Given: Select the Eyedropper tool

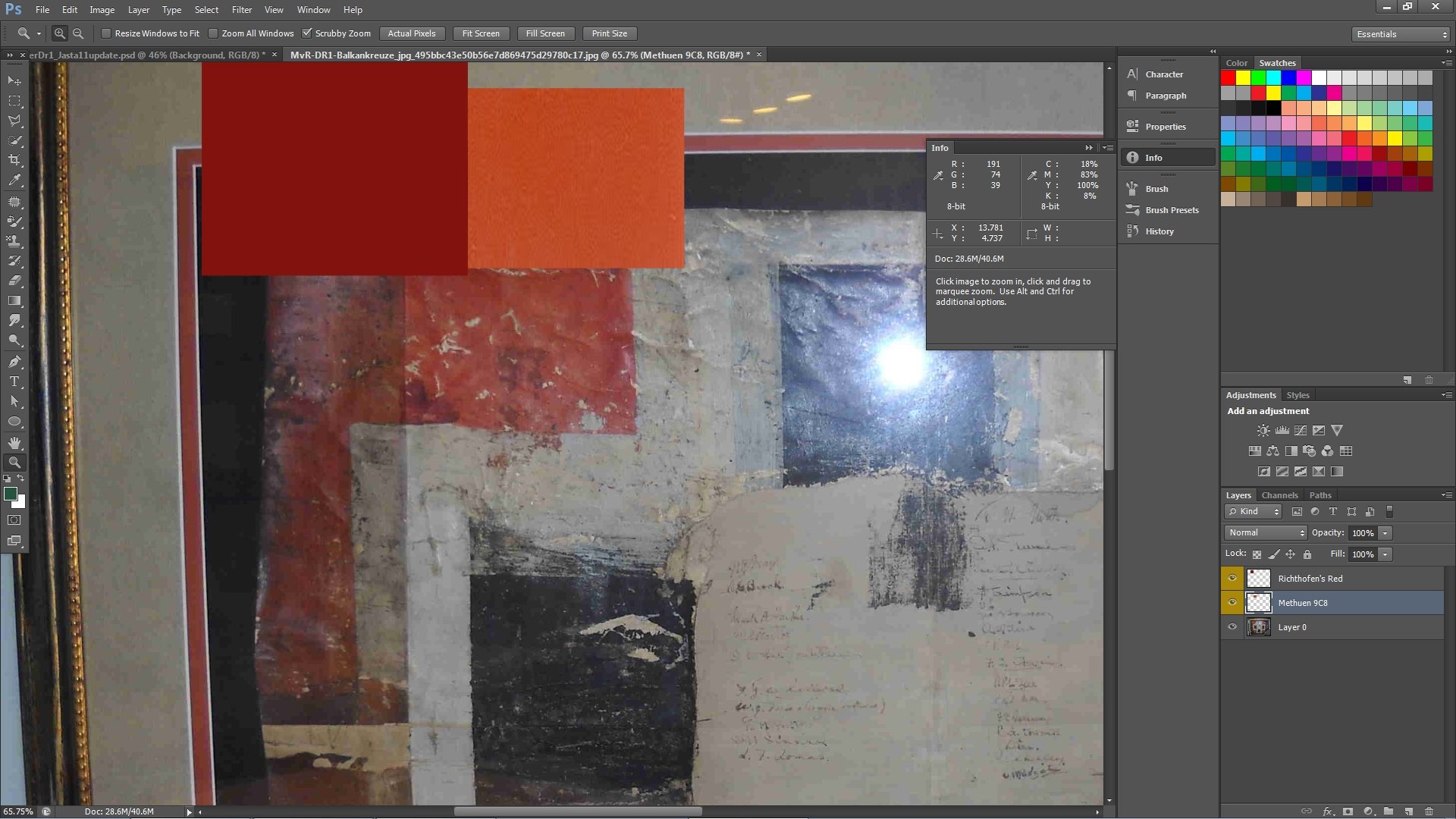Looking at the screenshot, I should [x=14, y=180].
